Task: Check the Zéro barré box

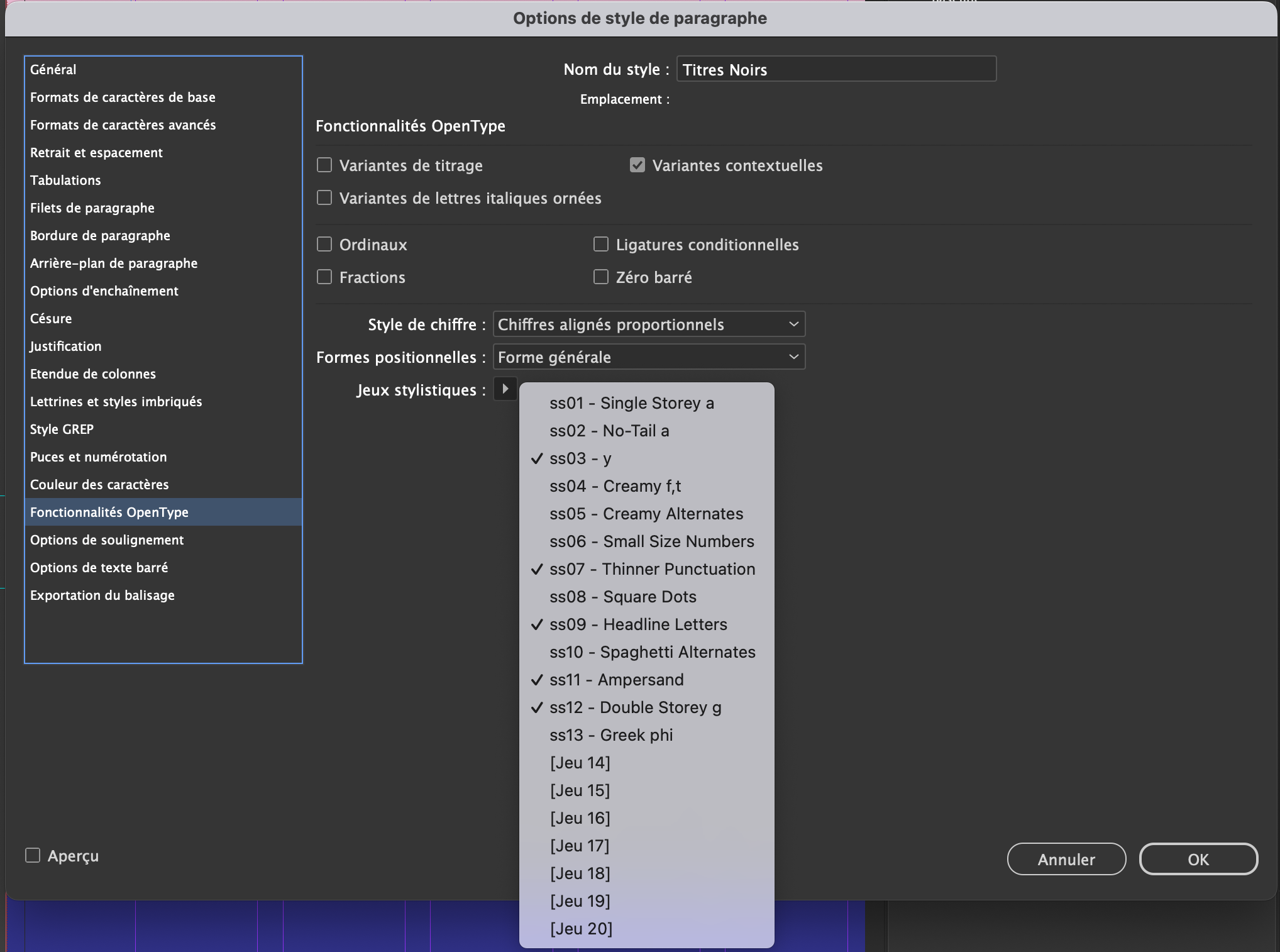Action: click(x=601, y=277)
